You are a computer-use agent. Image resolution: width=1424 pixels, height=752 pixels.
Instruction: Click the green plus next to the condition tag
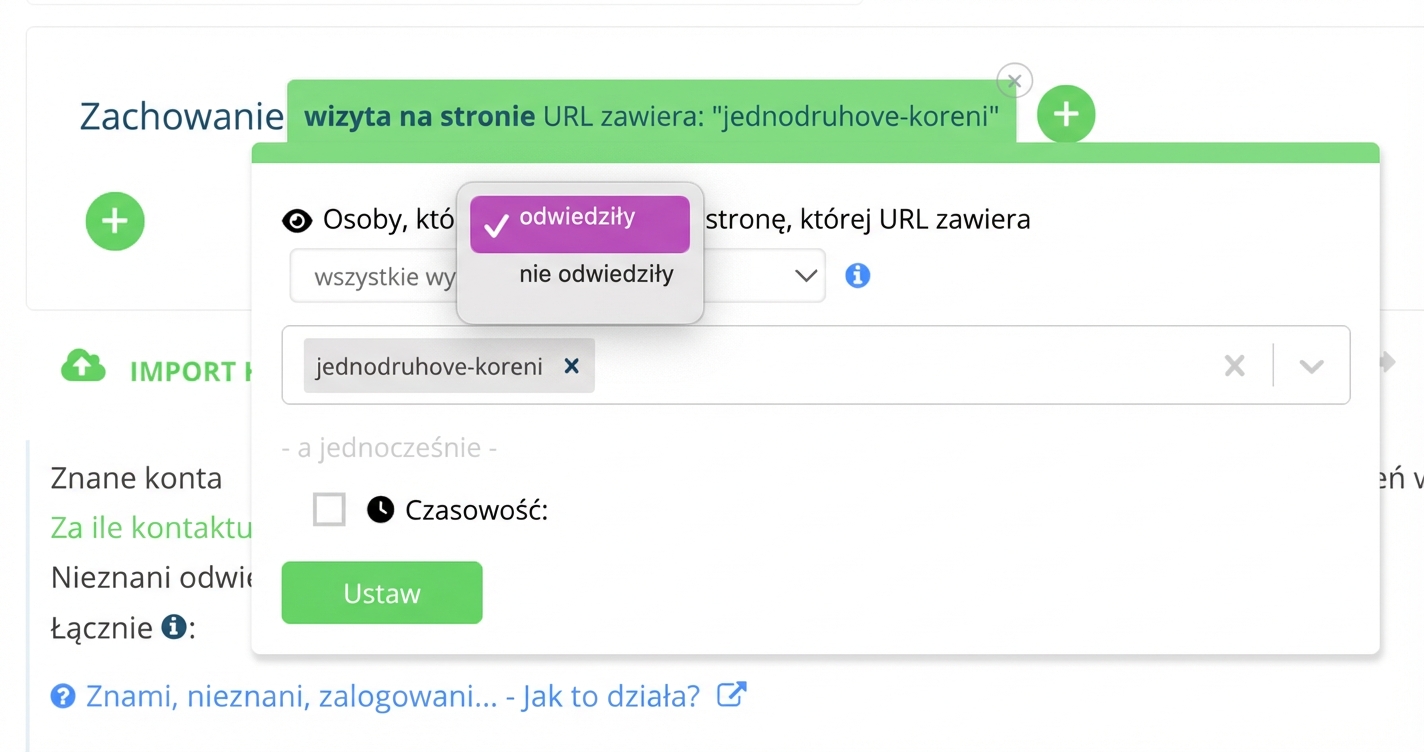[1066, 115]
